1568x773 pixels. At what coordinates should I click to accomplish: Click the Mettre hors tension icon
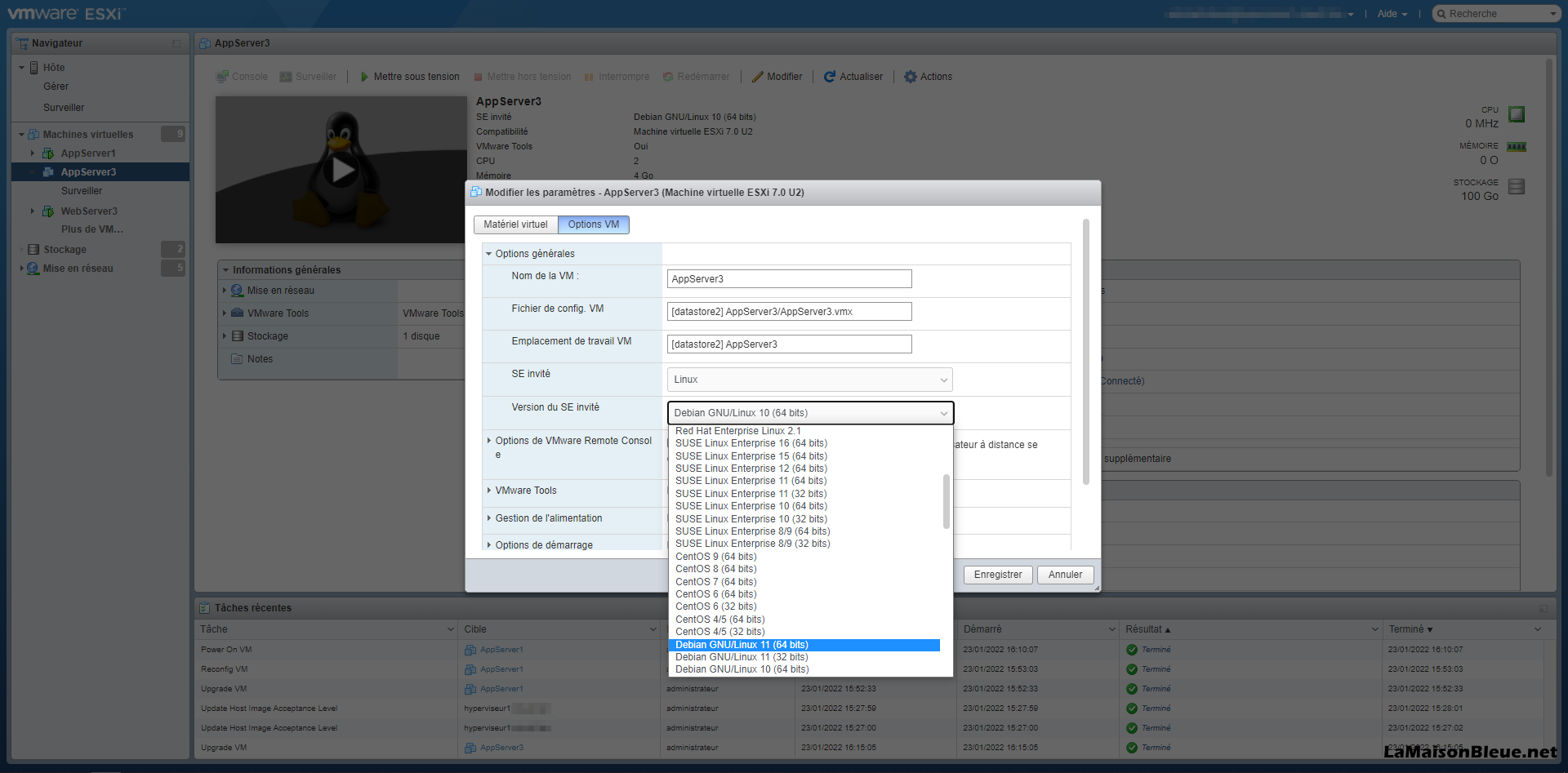tap(479, 77)
